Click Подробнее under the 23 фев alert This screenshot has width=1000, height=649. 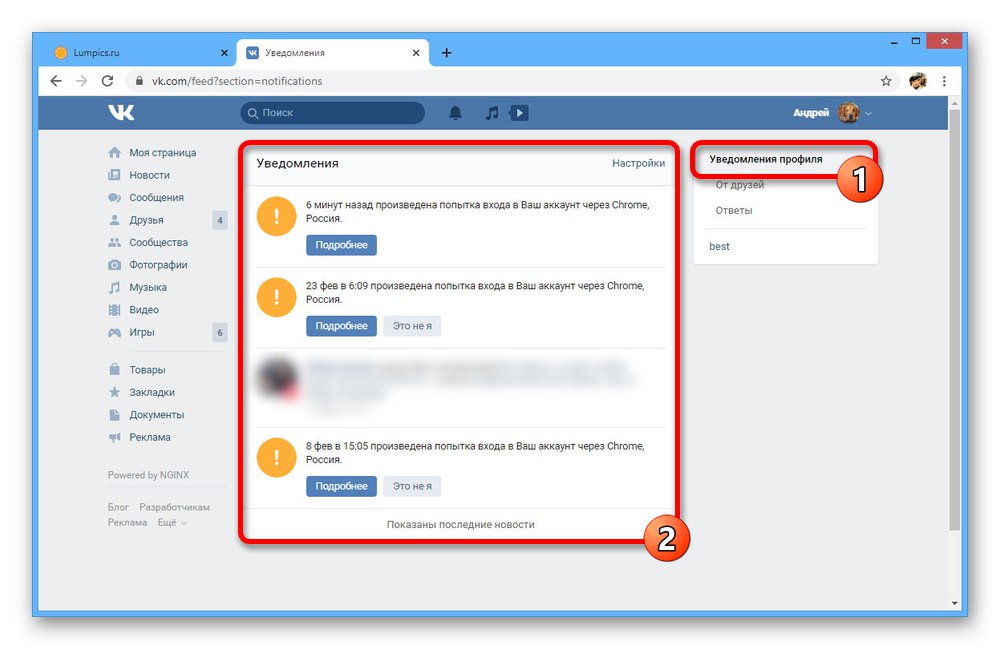click(341, 326)
